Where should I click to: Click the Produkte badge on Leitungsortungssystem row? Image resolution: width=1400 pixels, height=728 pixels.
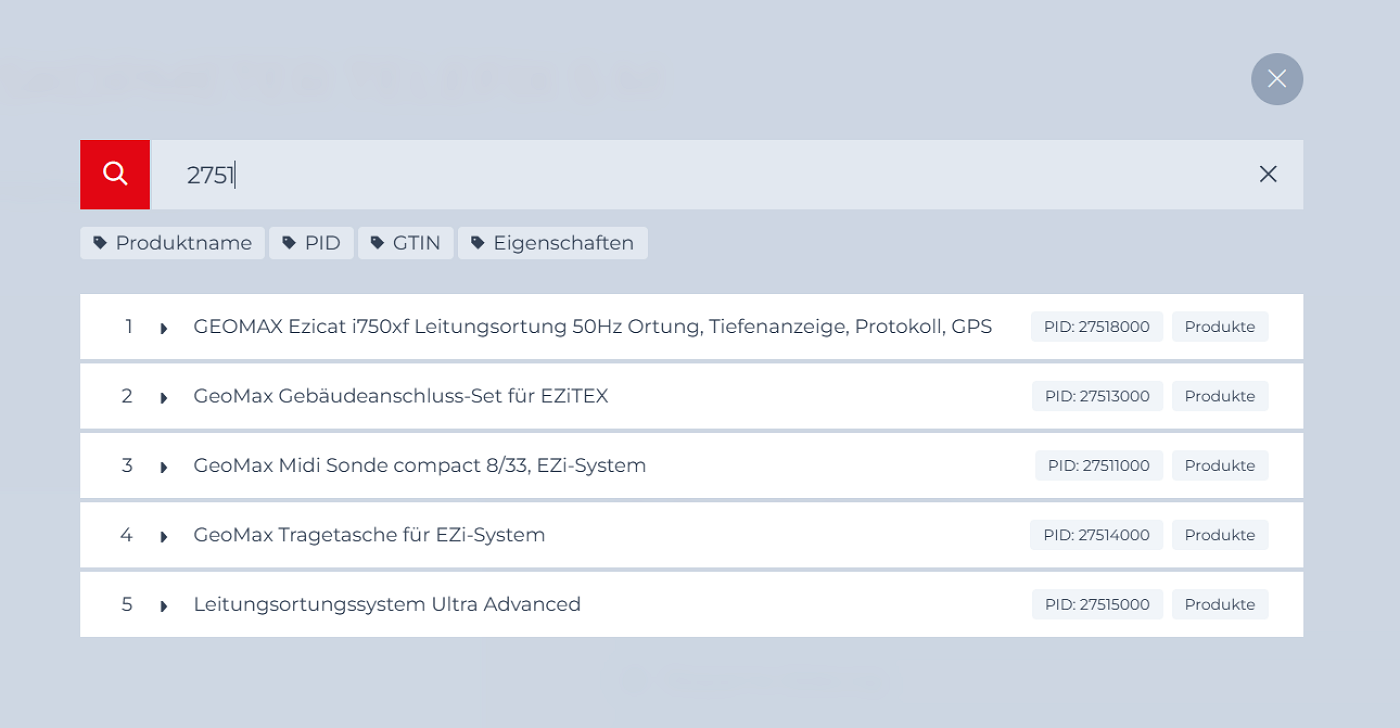point(1219,605)
